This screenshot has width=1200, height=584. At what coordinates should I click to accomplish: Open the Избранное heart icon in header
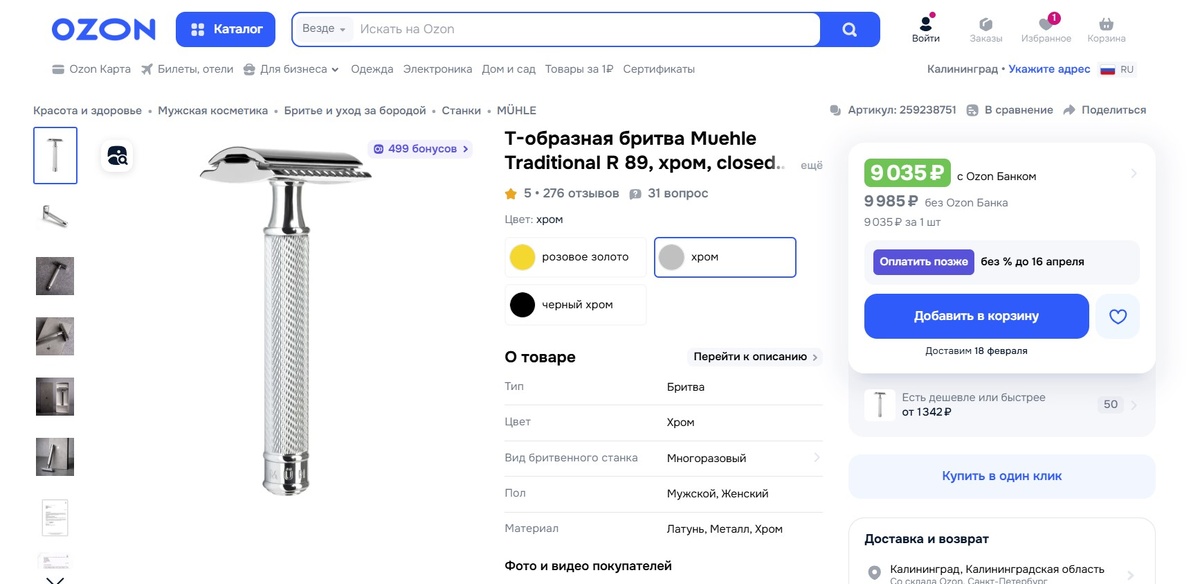pyautogui.click(x=1046, y=29)
